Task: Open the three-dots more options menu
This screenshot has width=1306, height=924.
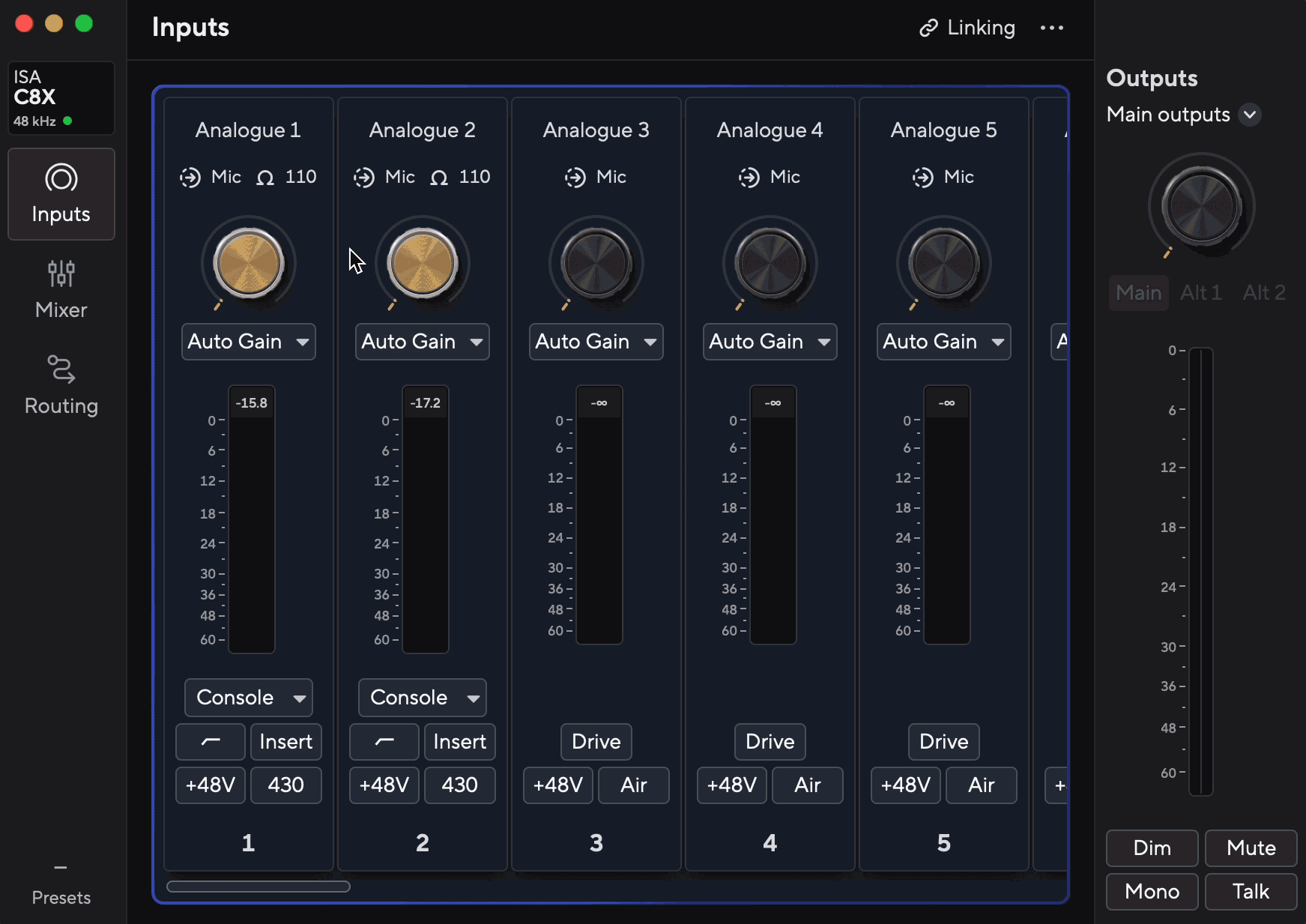Action: [x=1052, y=28]
